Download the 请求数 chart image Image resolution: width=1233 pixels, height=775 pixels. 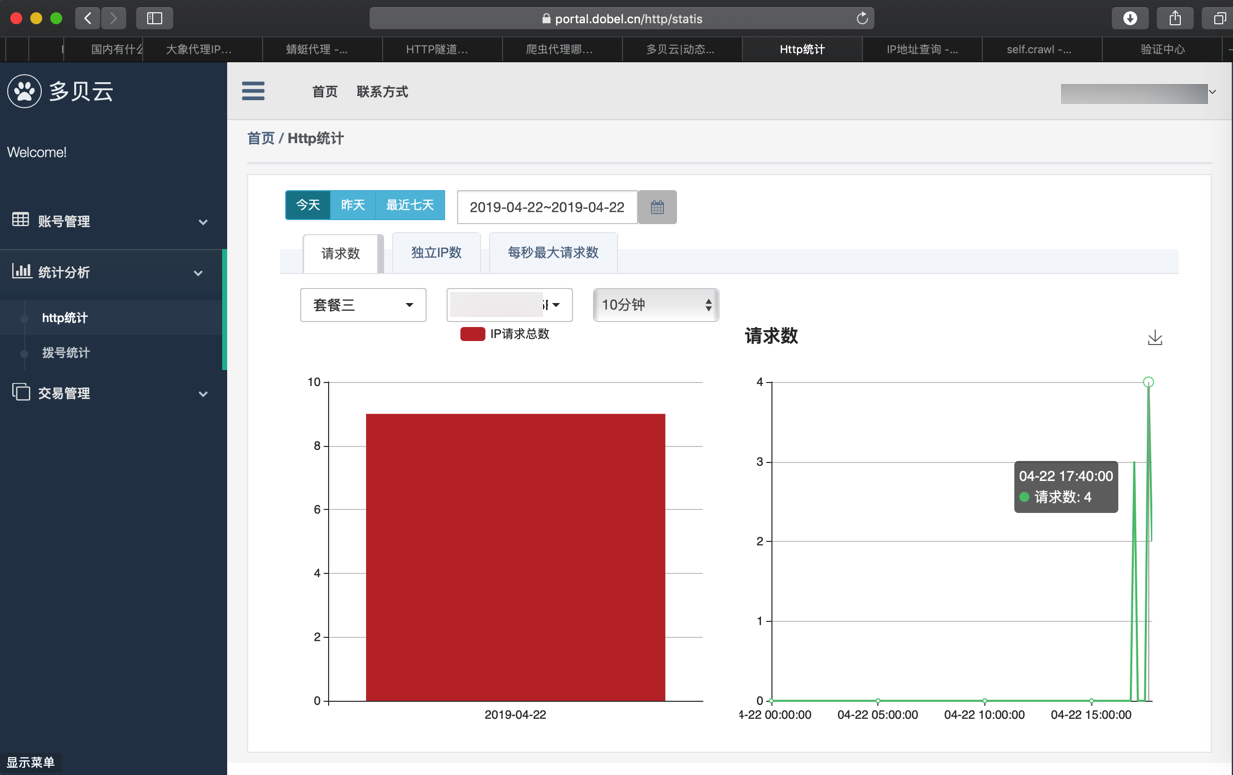coord(1155,338)
